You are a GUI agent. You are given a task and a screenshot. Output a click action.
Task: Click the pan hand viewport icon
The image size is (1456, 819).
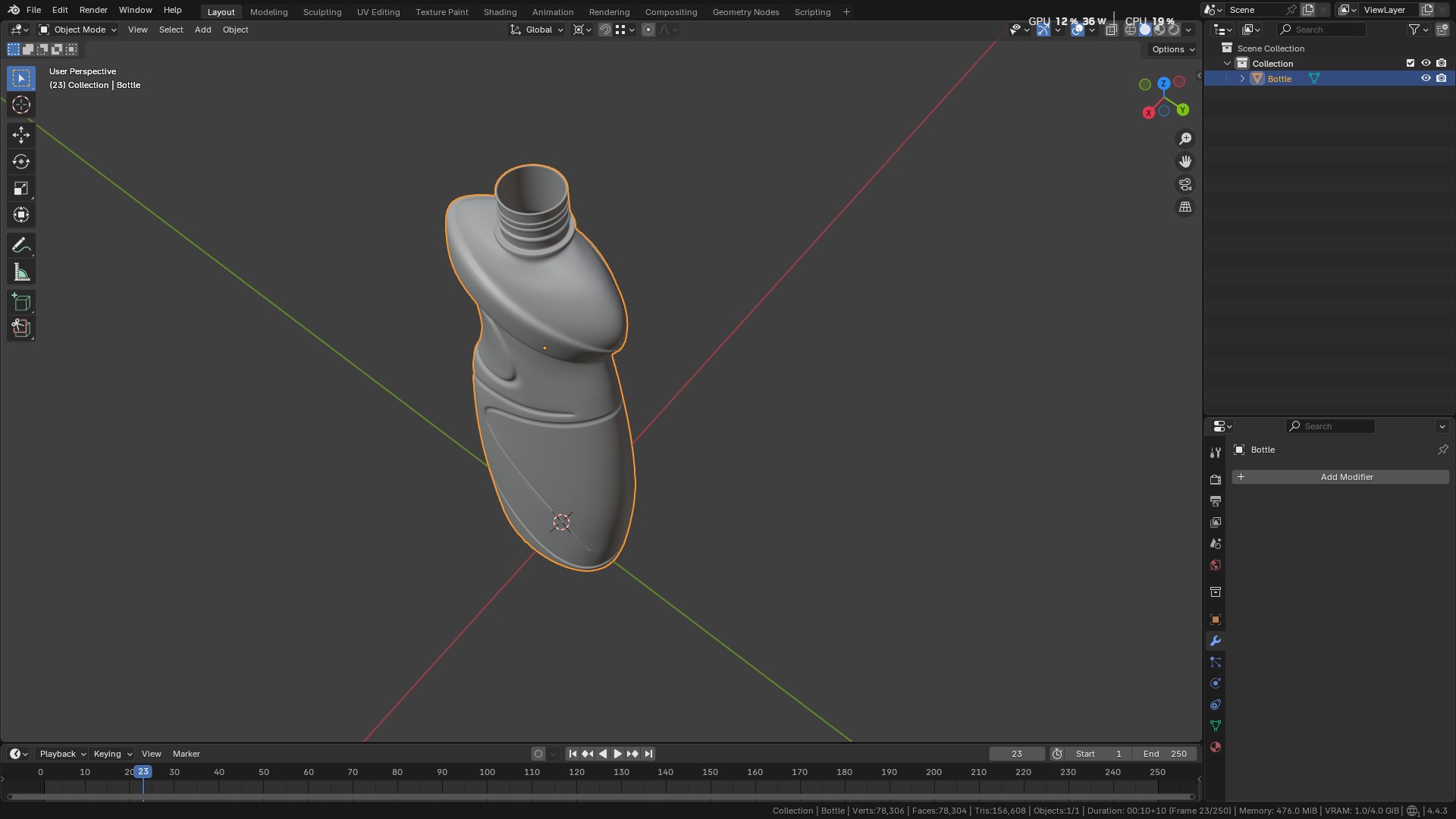[1185, 162]
